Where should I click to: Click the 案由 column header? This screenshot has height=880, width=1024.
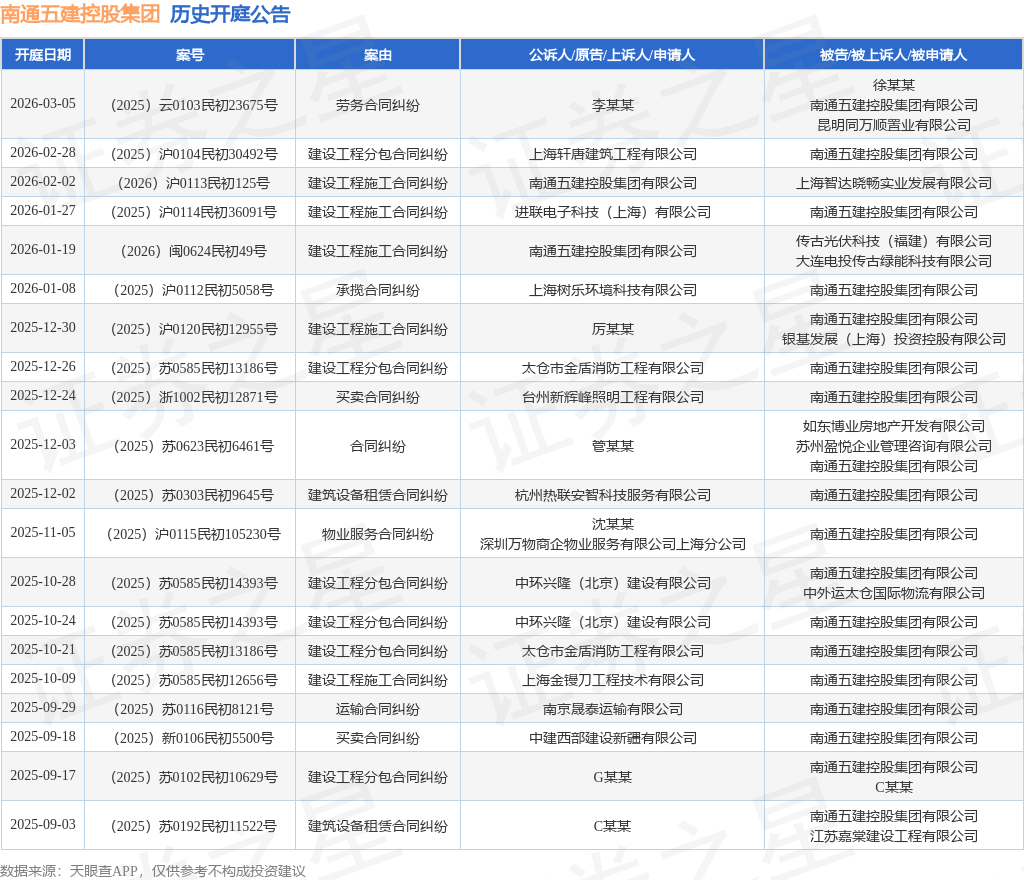coord(377,55)
